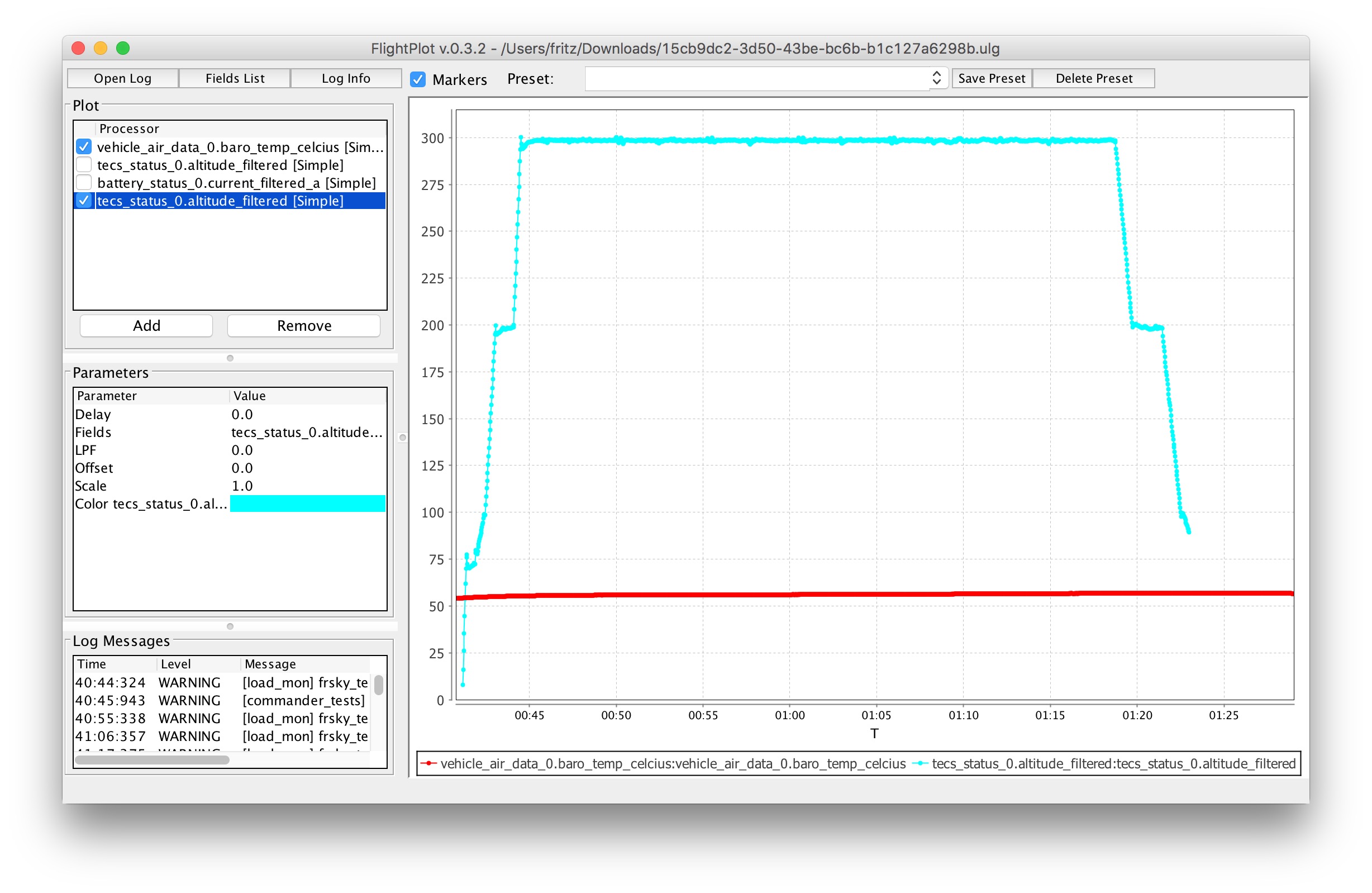1372x893 pixels.
Task: Click Save Preset
Action: click(x=992, y=78)
